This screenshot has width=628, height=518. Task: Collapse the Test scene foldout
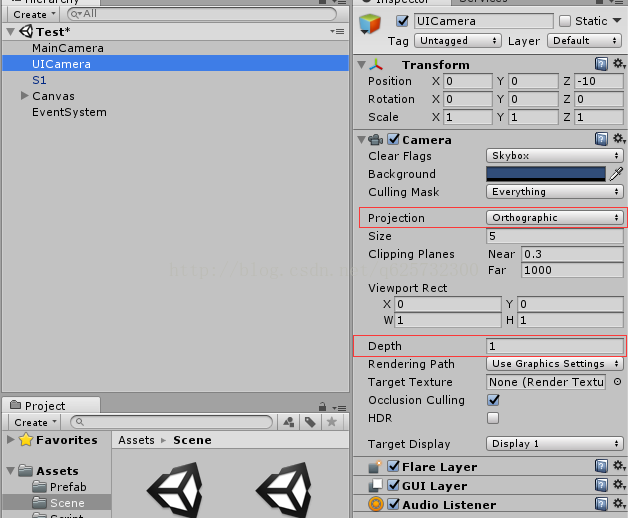tap(11, 31)
